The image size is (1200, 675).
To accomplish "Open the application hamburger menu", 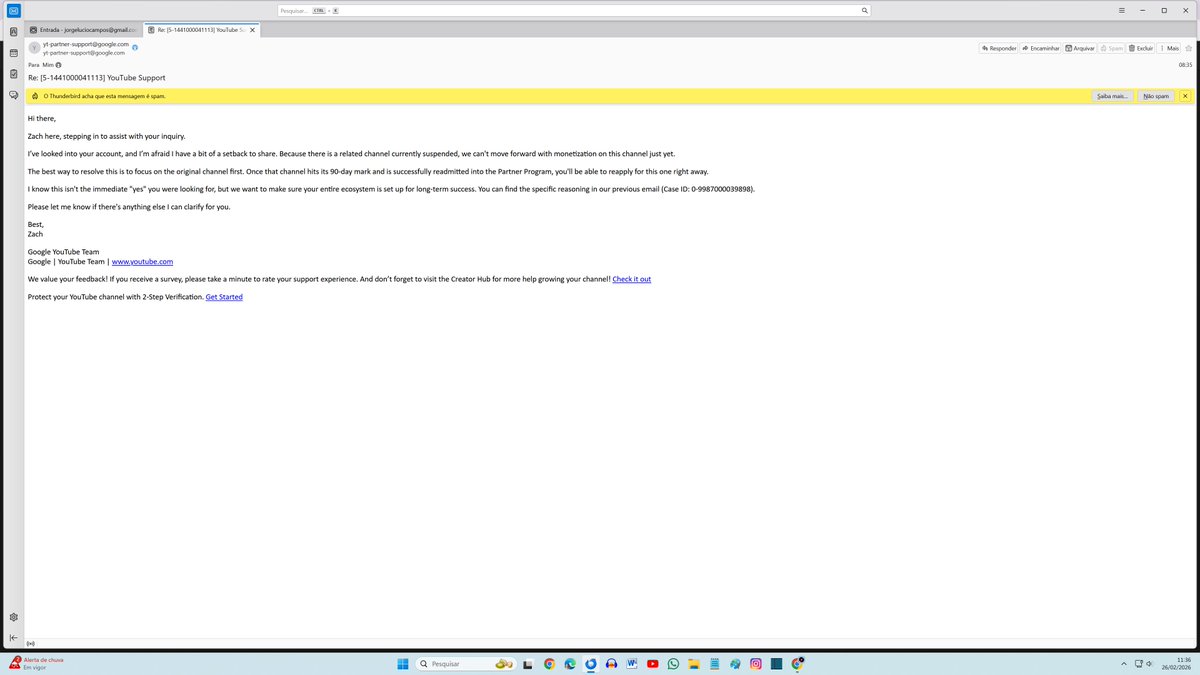I will (1121, 9).
